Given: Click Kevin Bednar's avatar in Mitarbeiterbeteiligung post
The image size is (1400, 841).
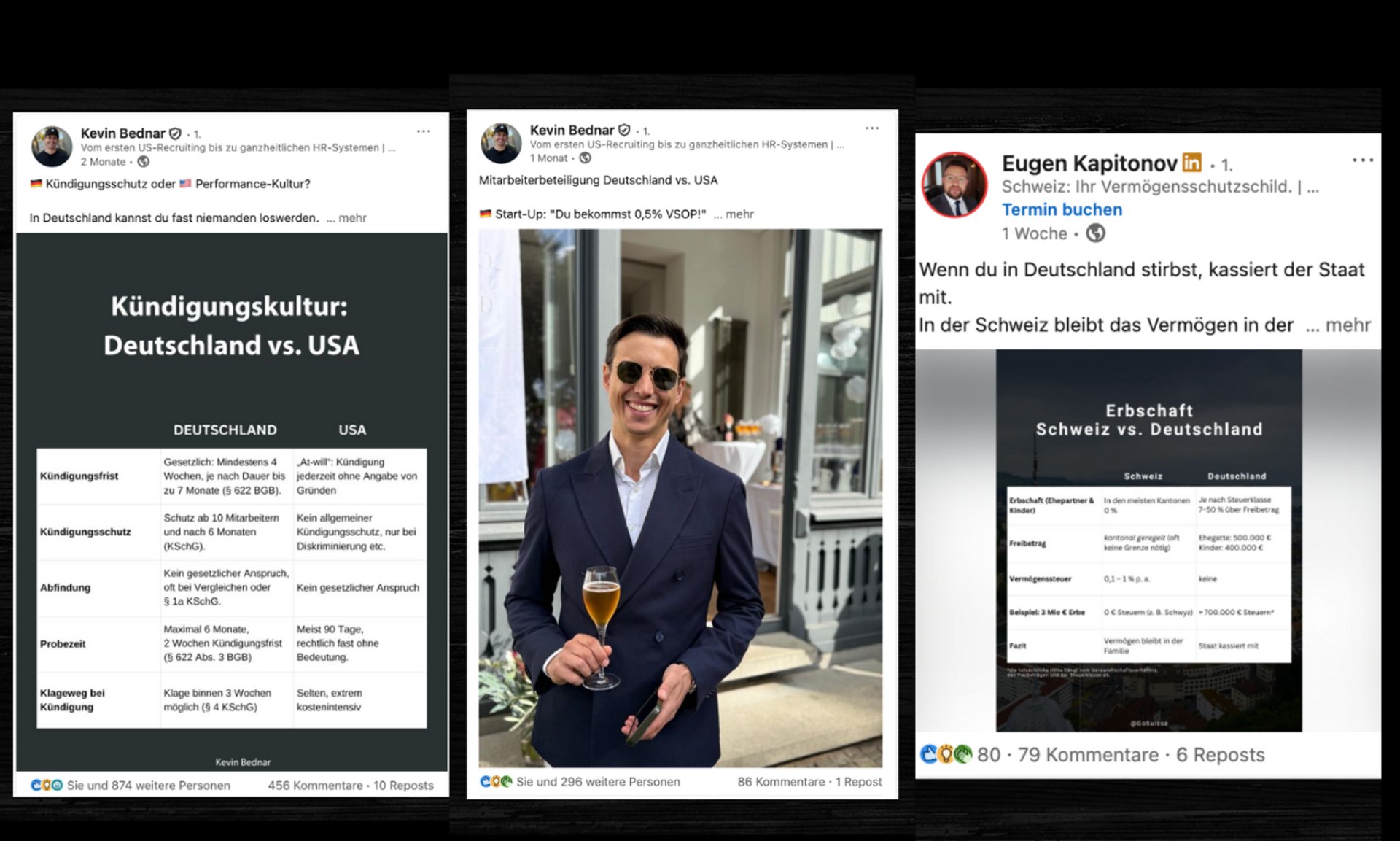Looking at the screenshot, I should [501, 143].
